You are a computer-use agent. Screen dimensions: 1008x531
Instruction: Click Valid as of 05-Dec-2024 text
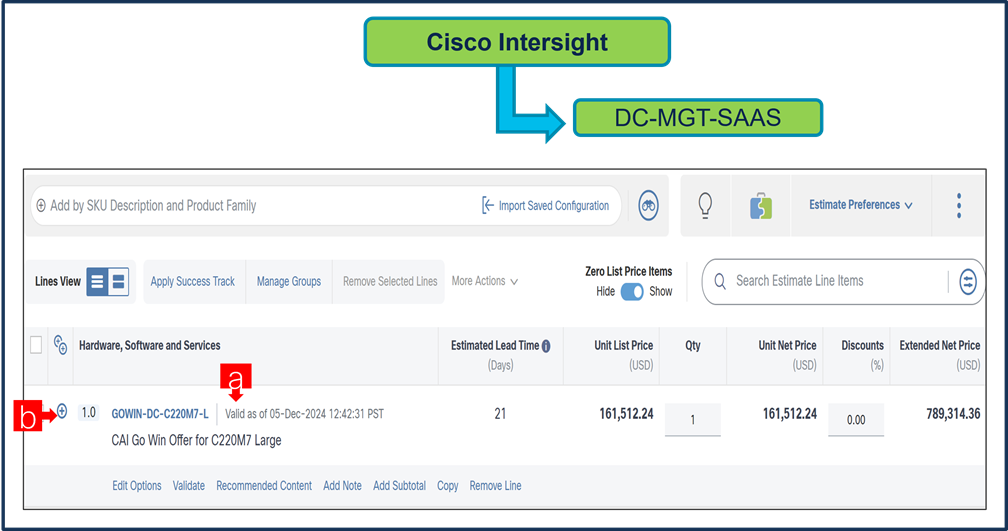click(304, 414)
